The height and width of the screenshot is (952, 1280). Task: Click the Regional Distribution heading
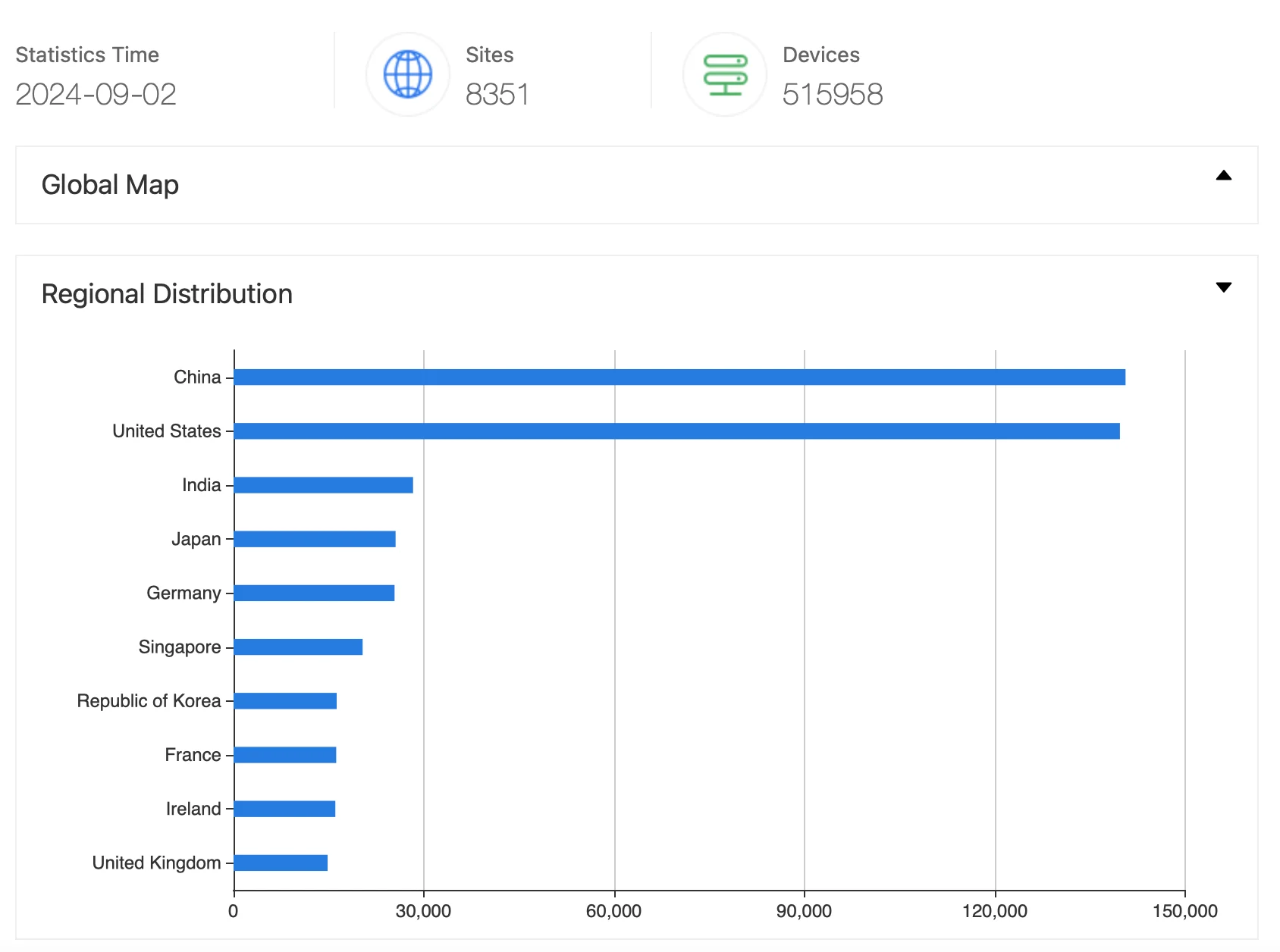point(167,294)
